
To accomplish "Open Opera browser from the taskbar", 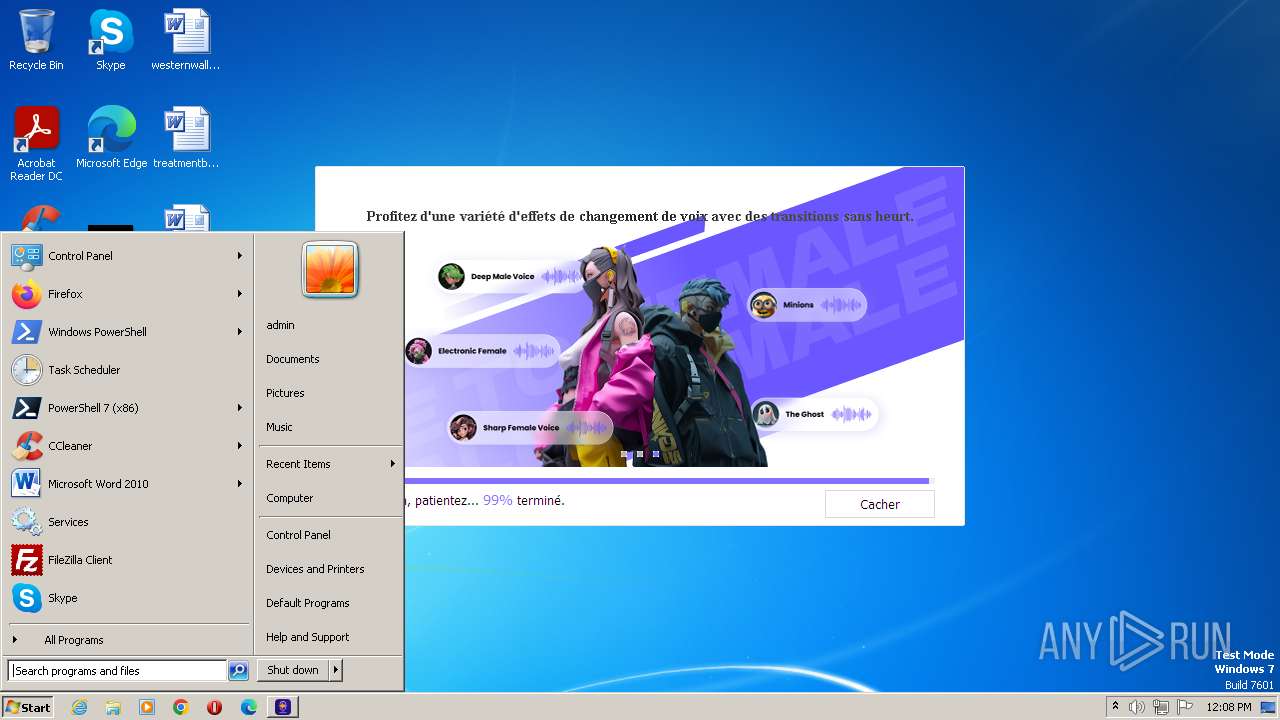I will coord(215,707).
